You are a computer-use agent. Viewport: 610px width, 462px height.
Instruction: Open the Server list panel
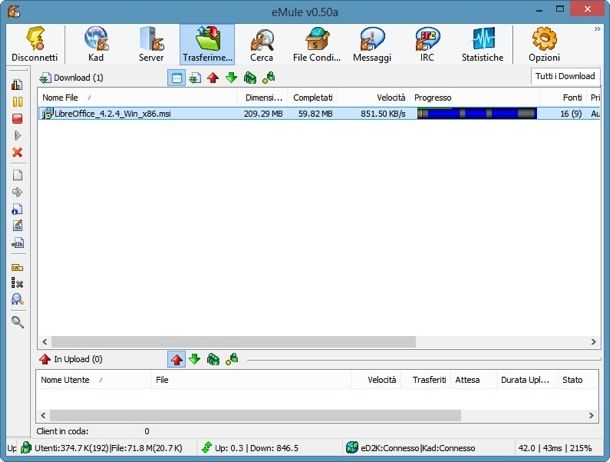pyautogui.click(x=151, y=44)
